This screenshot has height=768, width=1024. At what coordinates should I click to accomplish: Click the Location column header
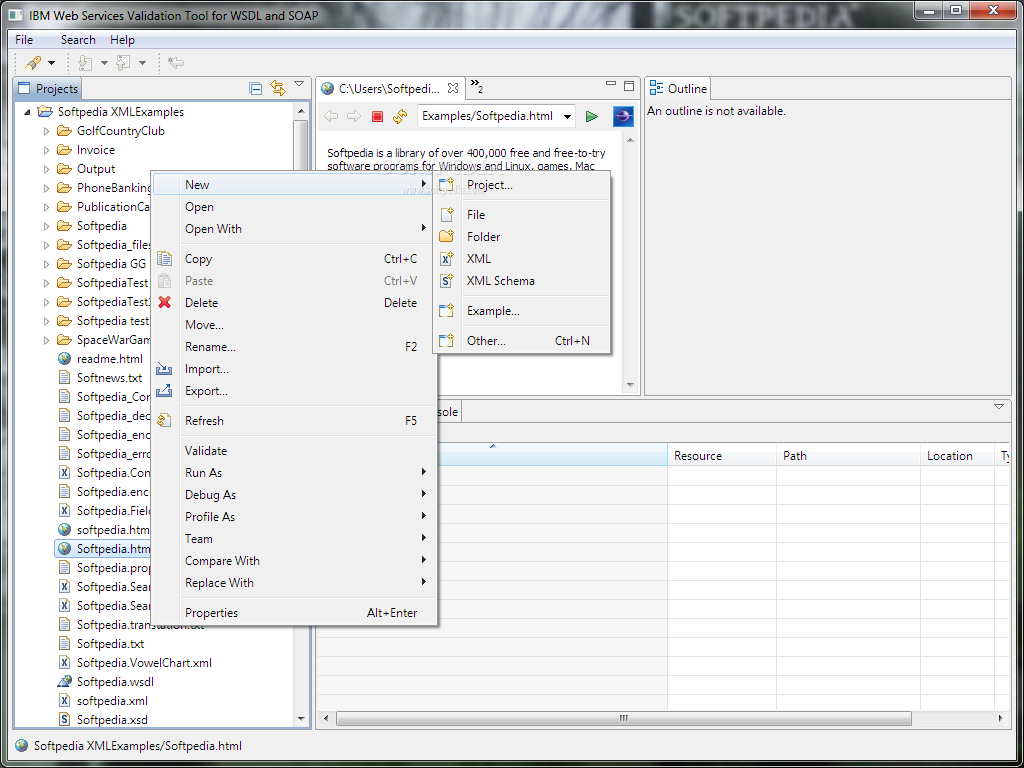click(x=957, y=456)
